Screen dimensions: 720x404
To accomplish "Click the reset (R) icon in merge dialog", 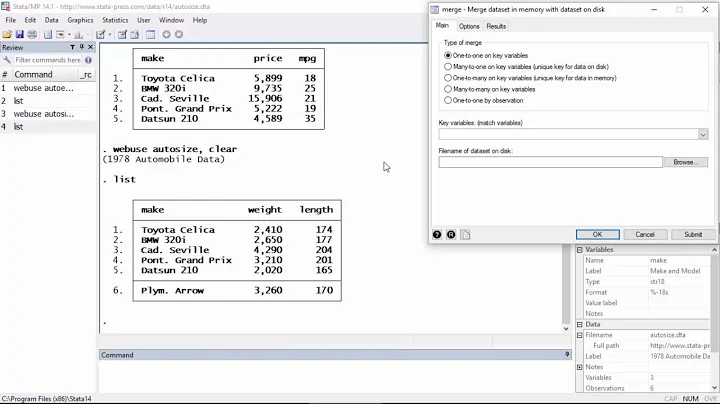I will 451,235.
